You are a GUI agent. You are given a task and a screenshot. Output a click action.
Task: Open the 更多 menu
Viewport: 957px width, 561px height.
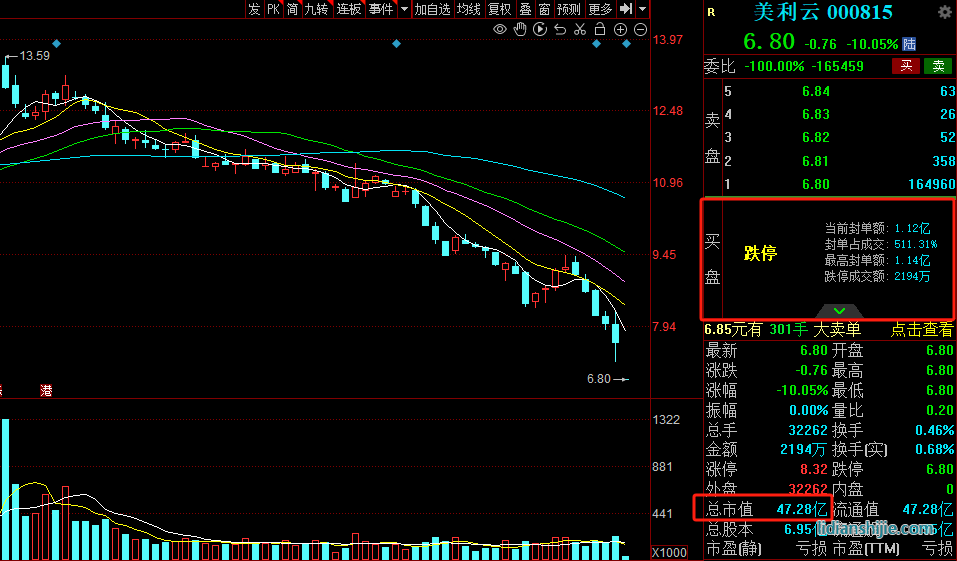(600, 9)
